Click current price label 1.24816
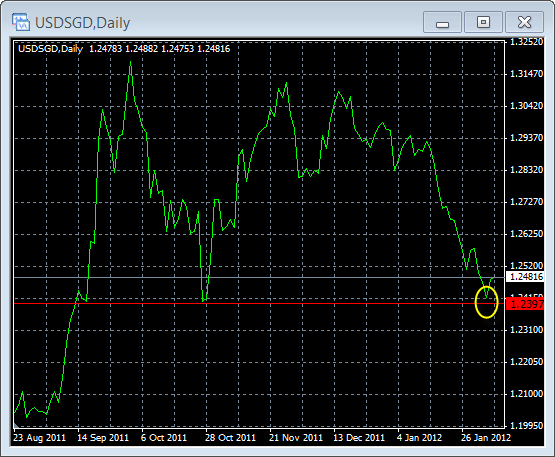This screenshot has height=457, width=555. coord(525,276)
